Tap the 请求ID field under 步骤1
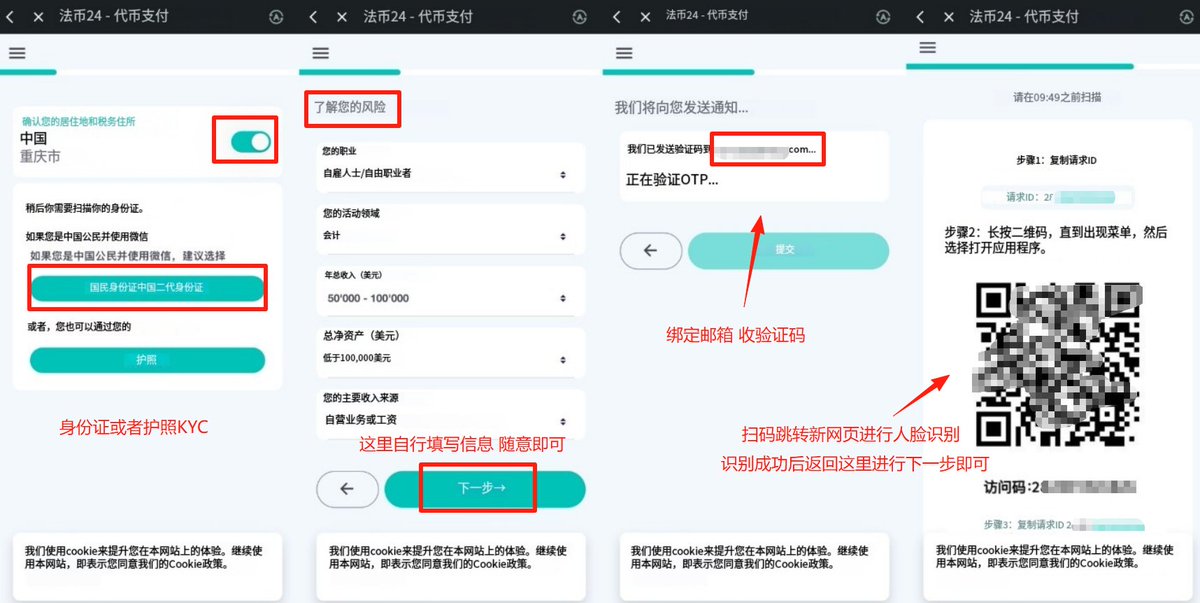 [1059, 197]
